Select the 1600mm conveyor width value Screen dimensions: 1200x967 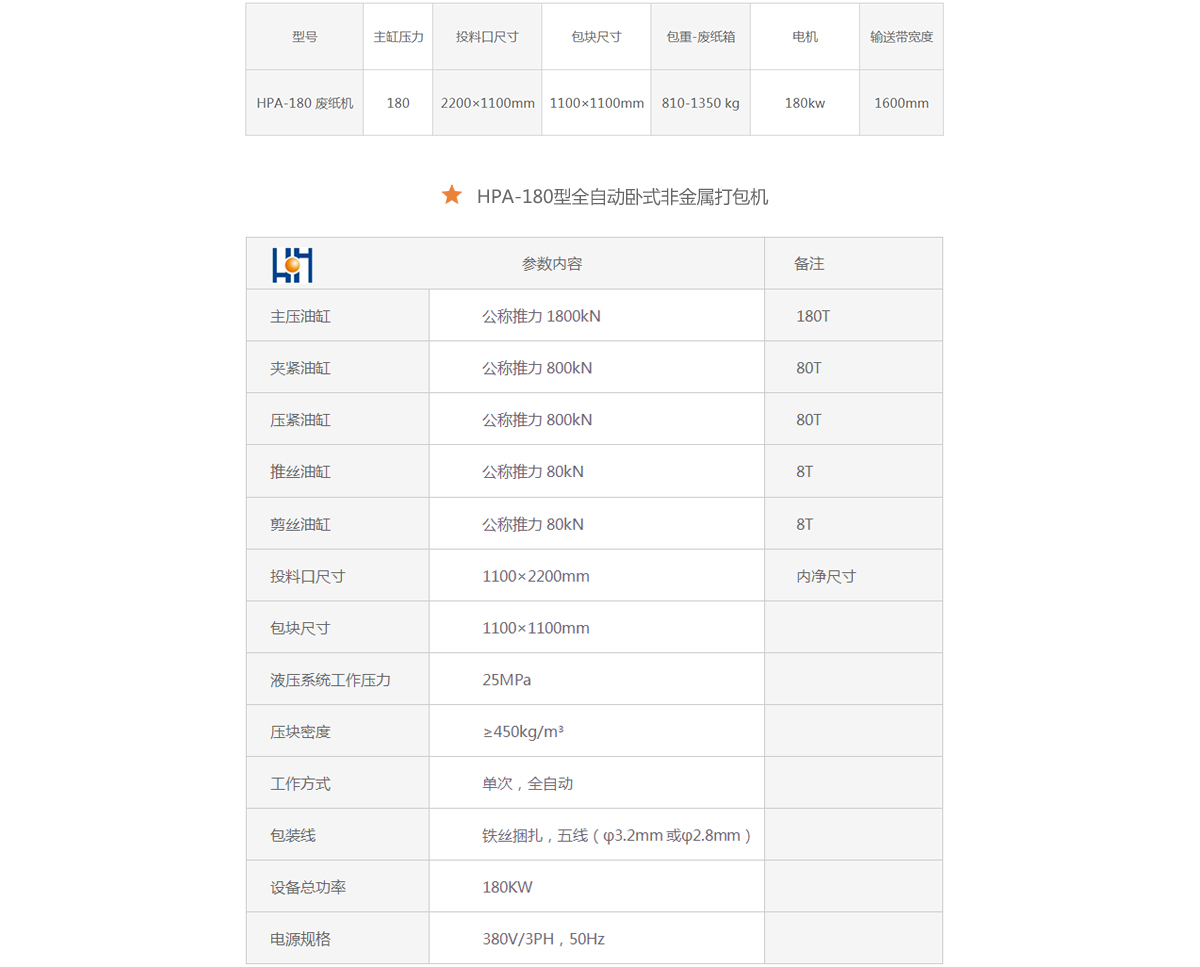pos(901,103)
